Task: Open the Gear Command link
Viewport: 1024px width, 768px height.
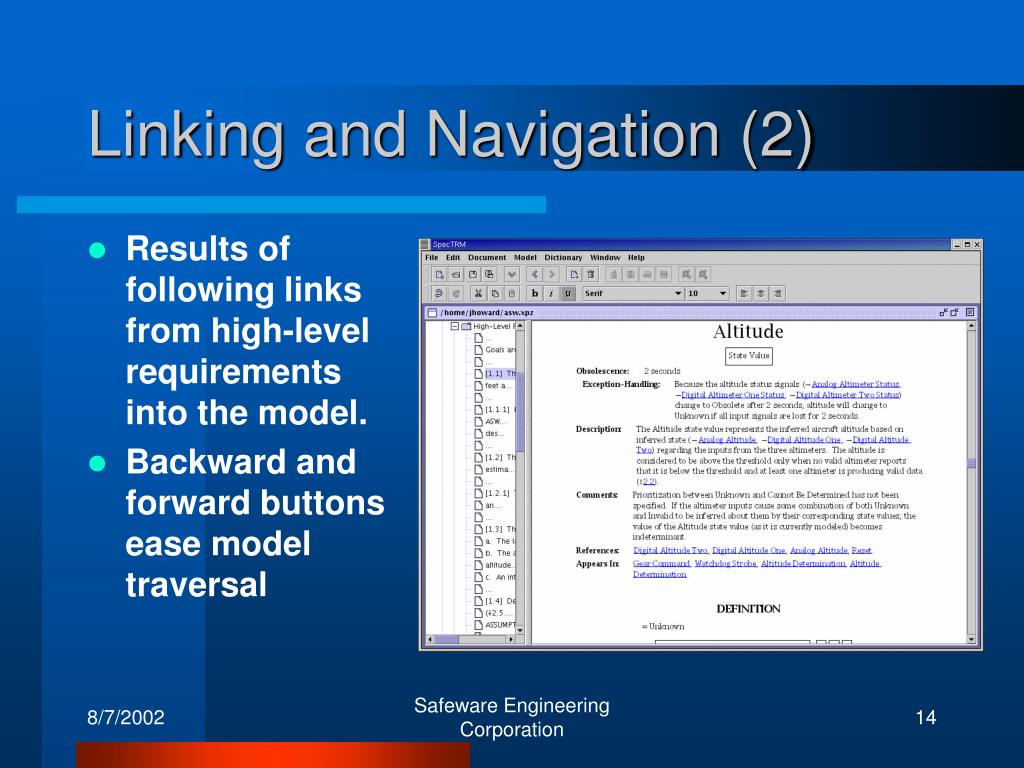Action: pyautogui.click(x=662, y=564)
